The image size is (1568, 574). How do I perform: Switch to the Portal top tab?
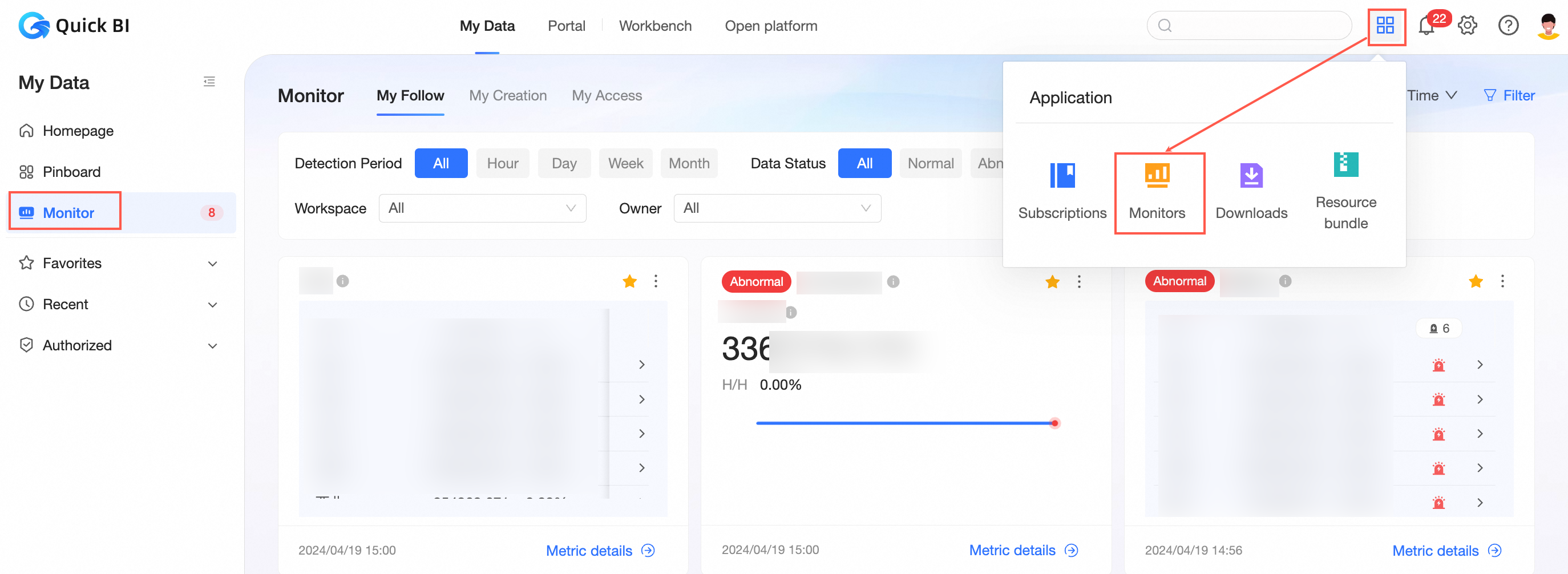click(566, 26)
